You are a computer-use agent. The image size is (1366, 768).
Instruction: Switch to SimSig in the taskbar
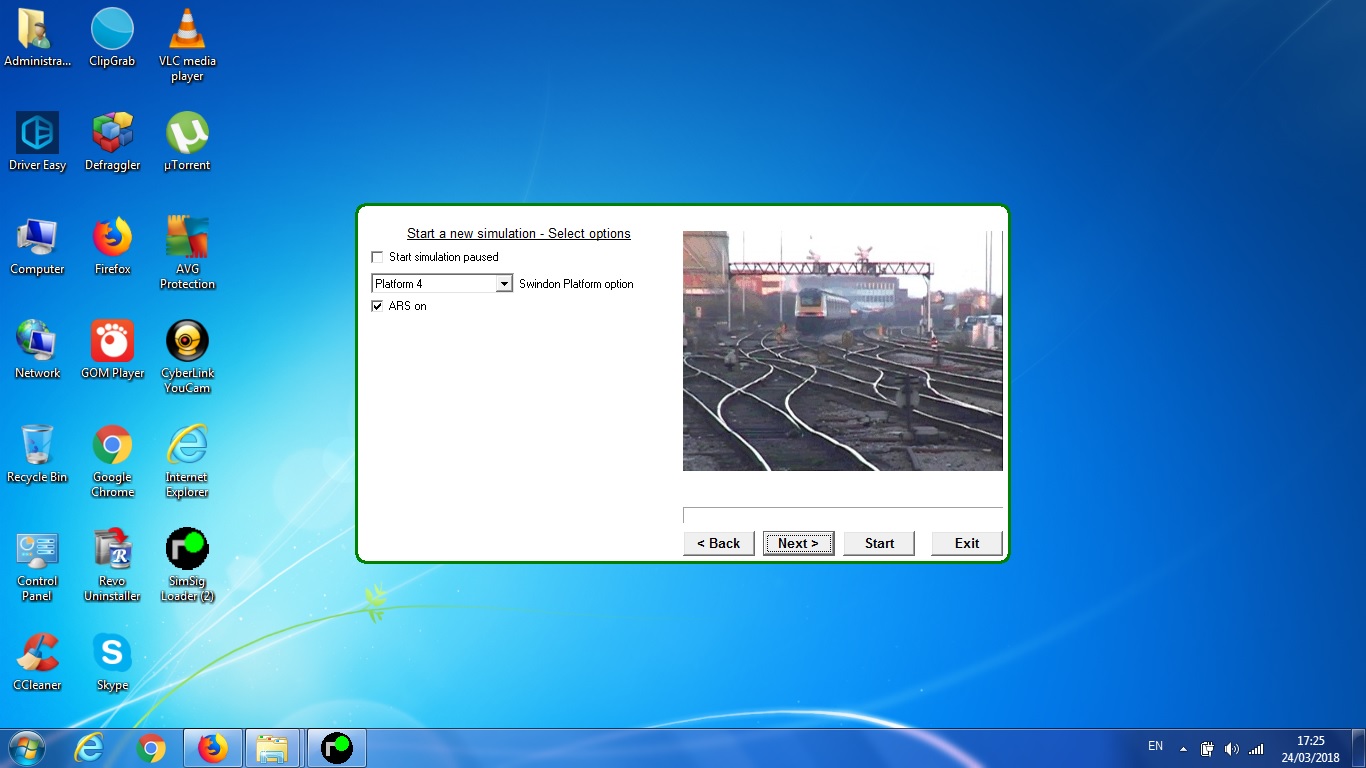pyautogui.click(x=336, y=748)
